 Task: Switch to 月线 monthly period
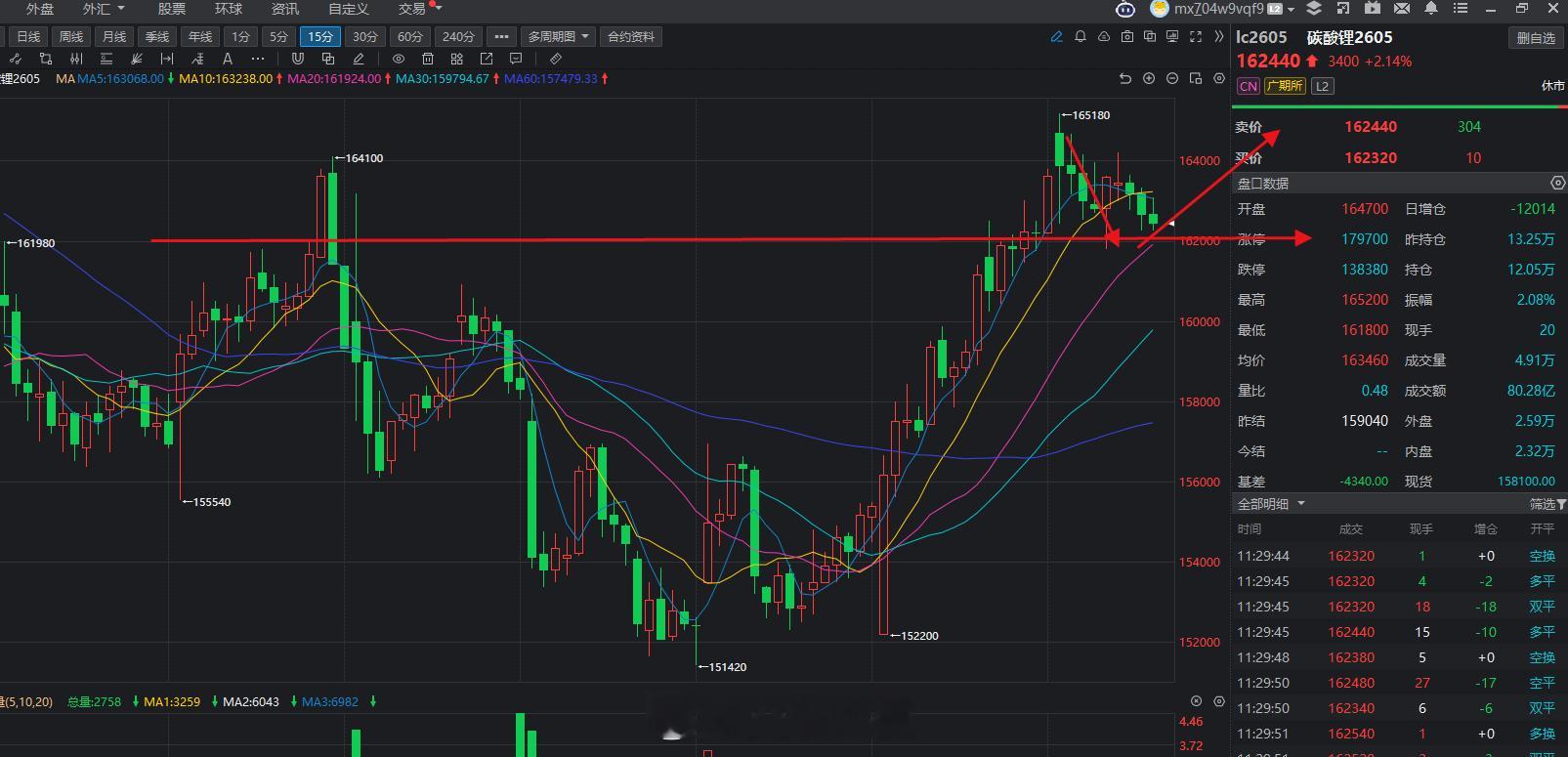114,37
